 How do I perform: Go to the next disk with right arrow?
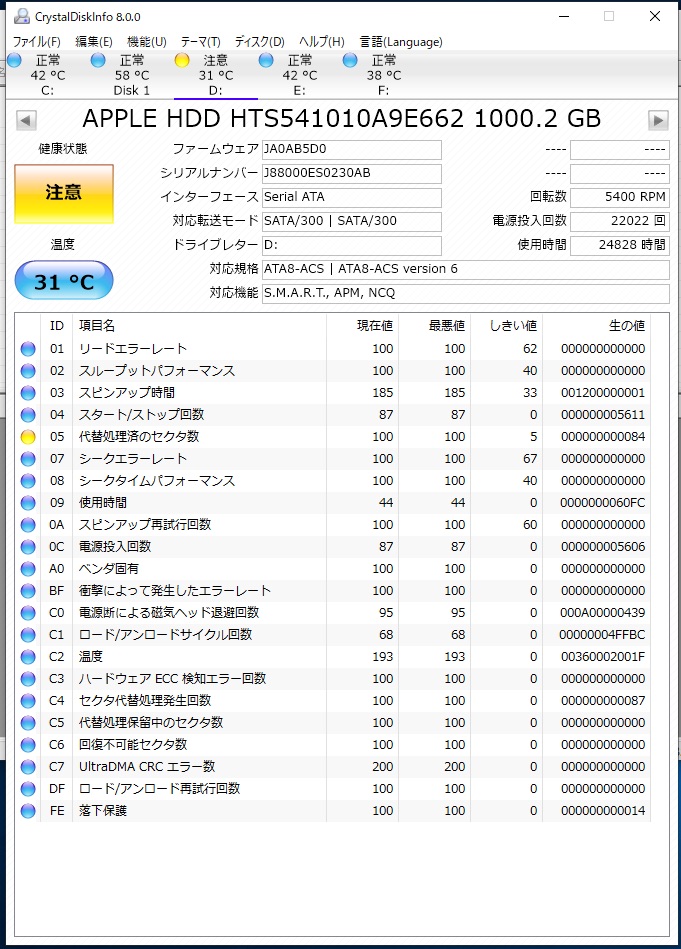[658, 120]
